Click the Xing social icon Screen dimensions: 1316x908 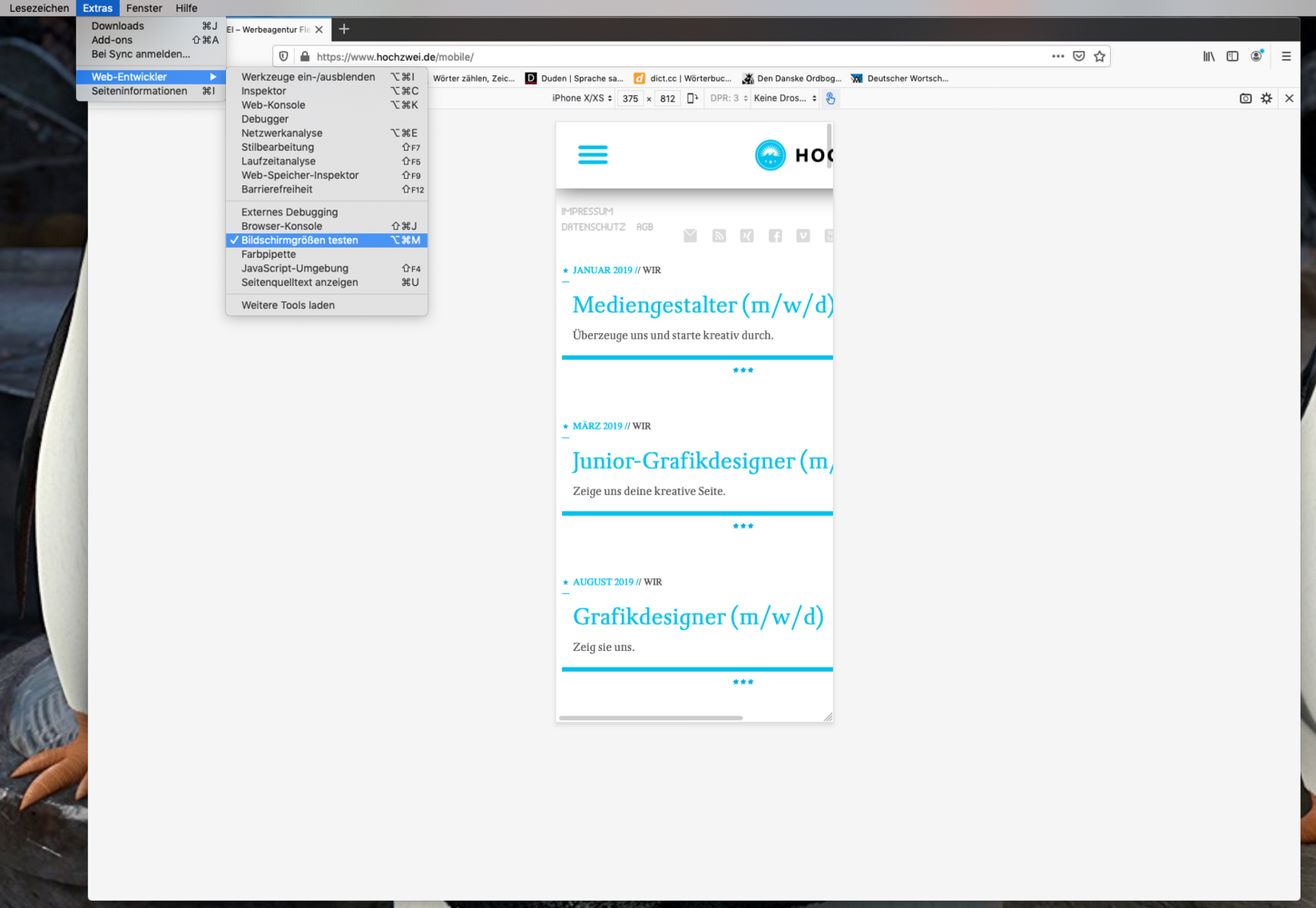[x=747, y=236]
